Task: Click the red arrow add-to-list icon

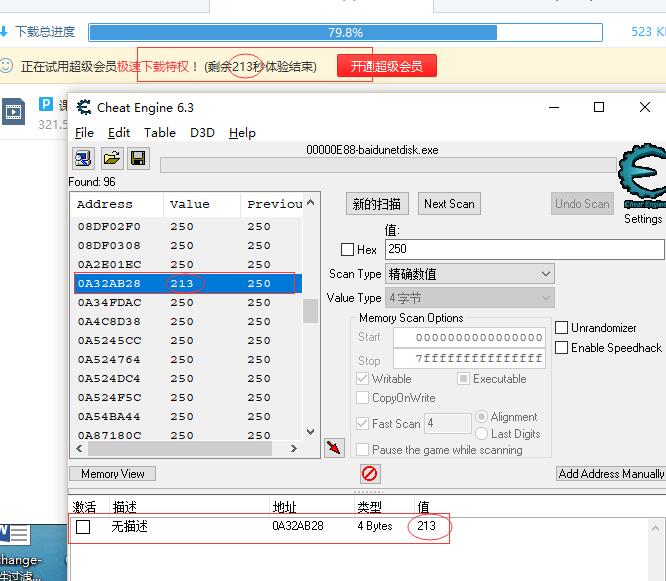Action: pyautogui.click(x=335, y=447)
